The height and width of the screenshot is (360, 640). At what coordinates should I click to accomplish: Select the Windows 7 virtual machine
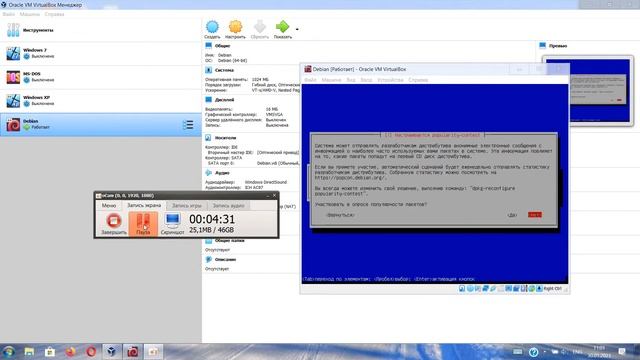(101, 53)
